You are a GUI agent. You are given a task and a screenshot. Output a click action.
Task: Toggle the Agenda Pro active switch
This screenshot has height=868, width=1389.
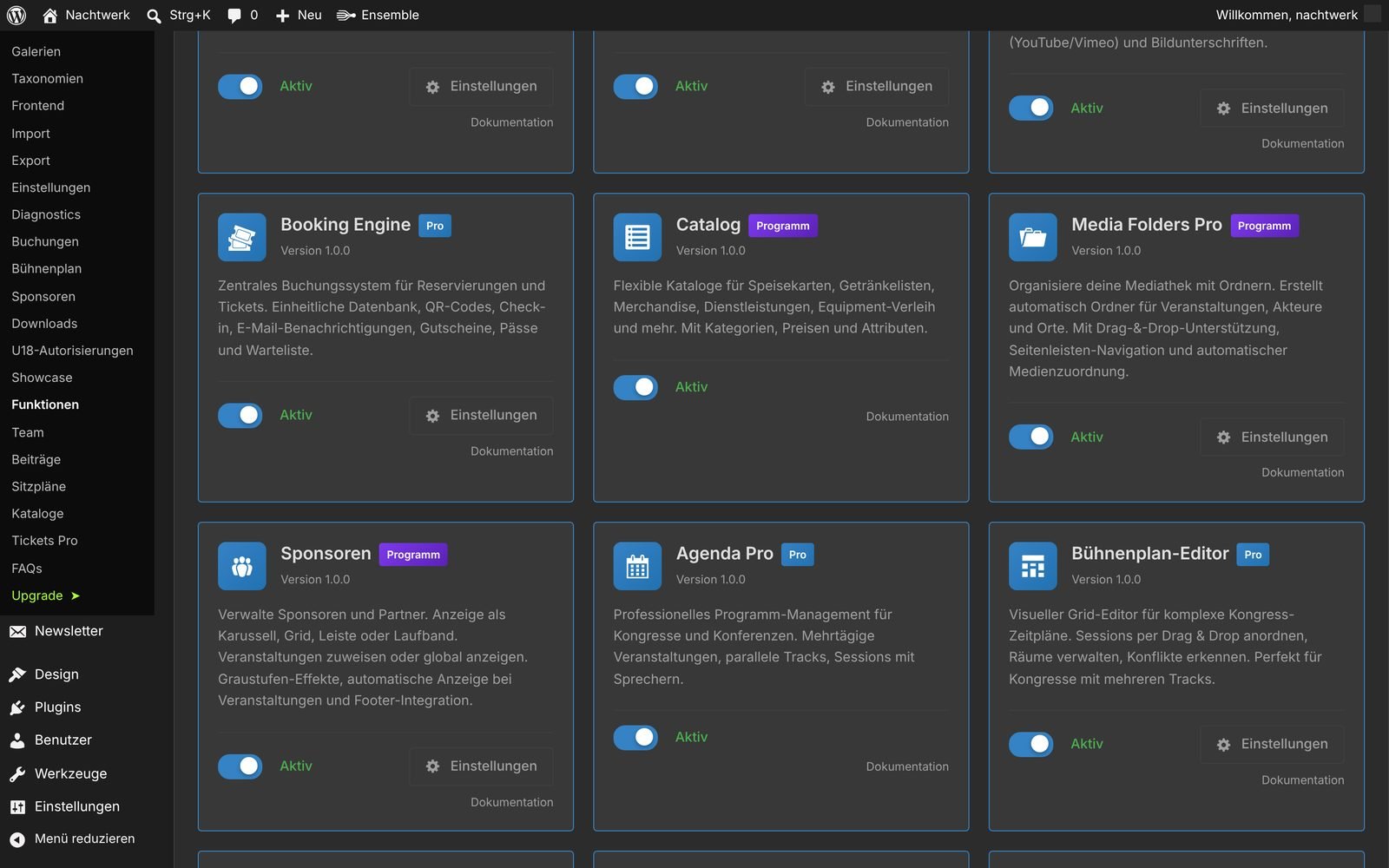pyautogui.click(x=635, y=737)
